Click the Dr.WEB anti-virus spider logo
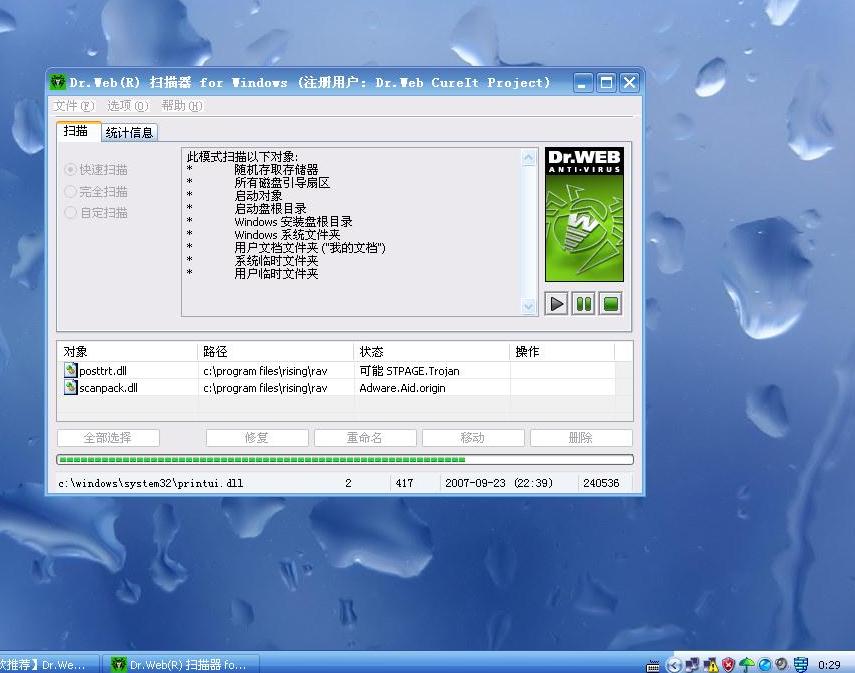This screenshot has height=673, width=855. pos(584,215)
